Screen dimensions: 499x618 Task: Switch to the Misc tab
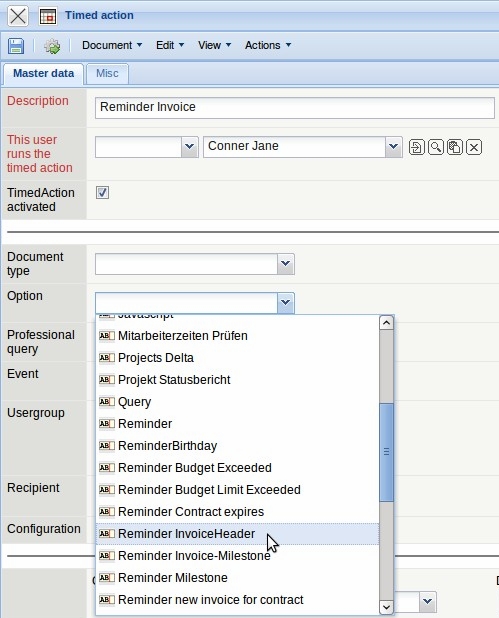(107, 74)
